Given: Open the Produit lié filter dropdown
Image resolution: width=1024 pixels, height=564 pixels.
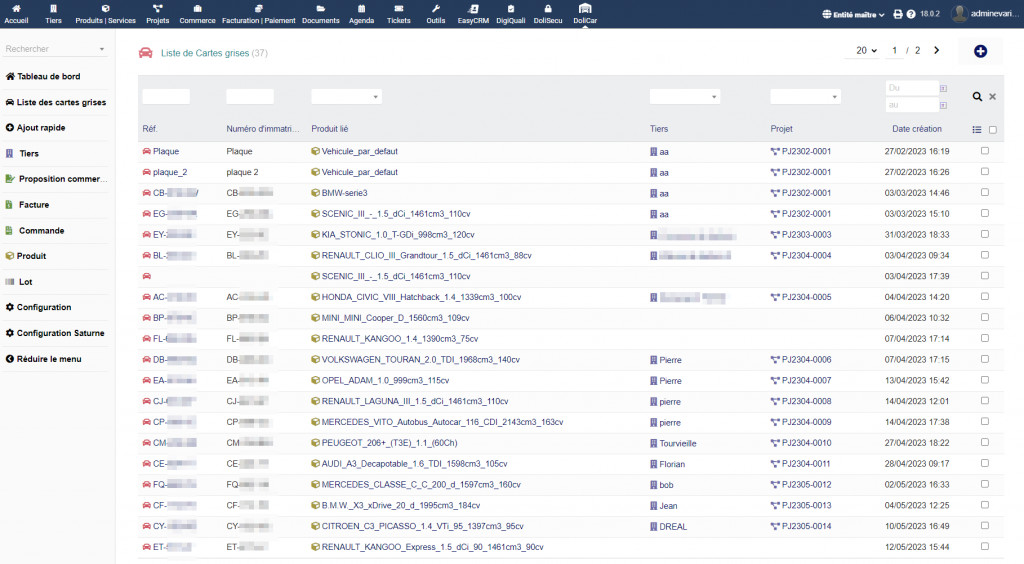Looking at the screenshot, I should click(x=346, y=97).
